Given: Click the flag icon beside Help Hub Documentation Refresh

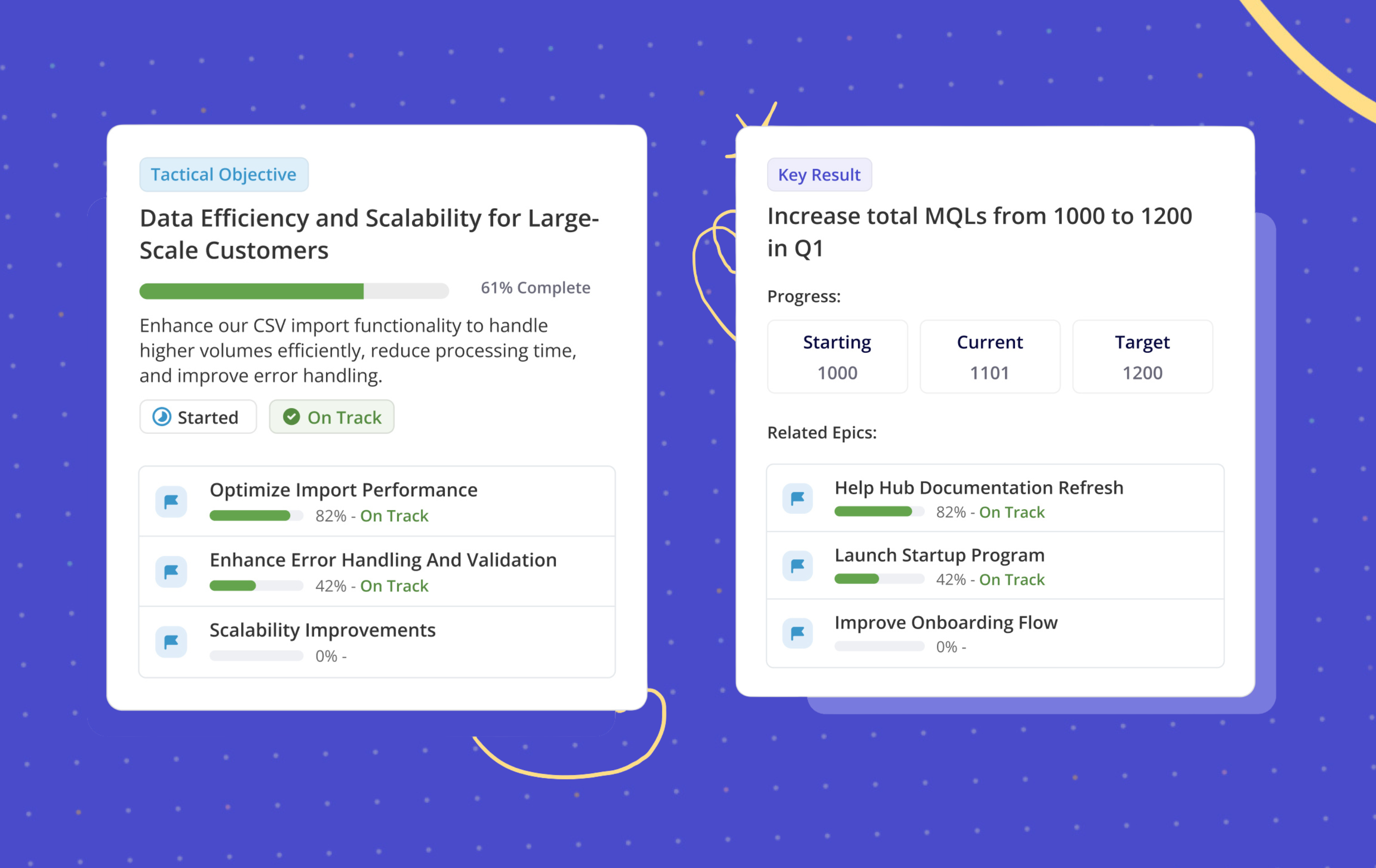Looking at the screenshot, I should click(x=797, y=498).
